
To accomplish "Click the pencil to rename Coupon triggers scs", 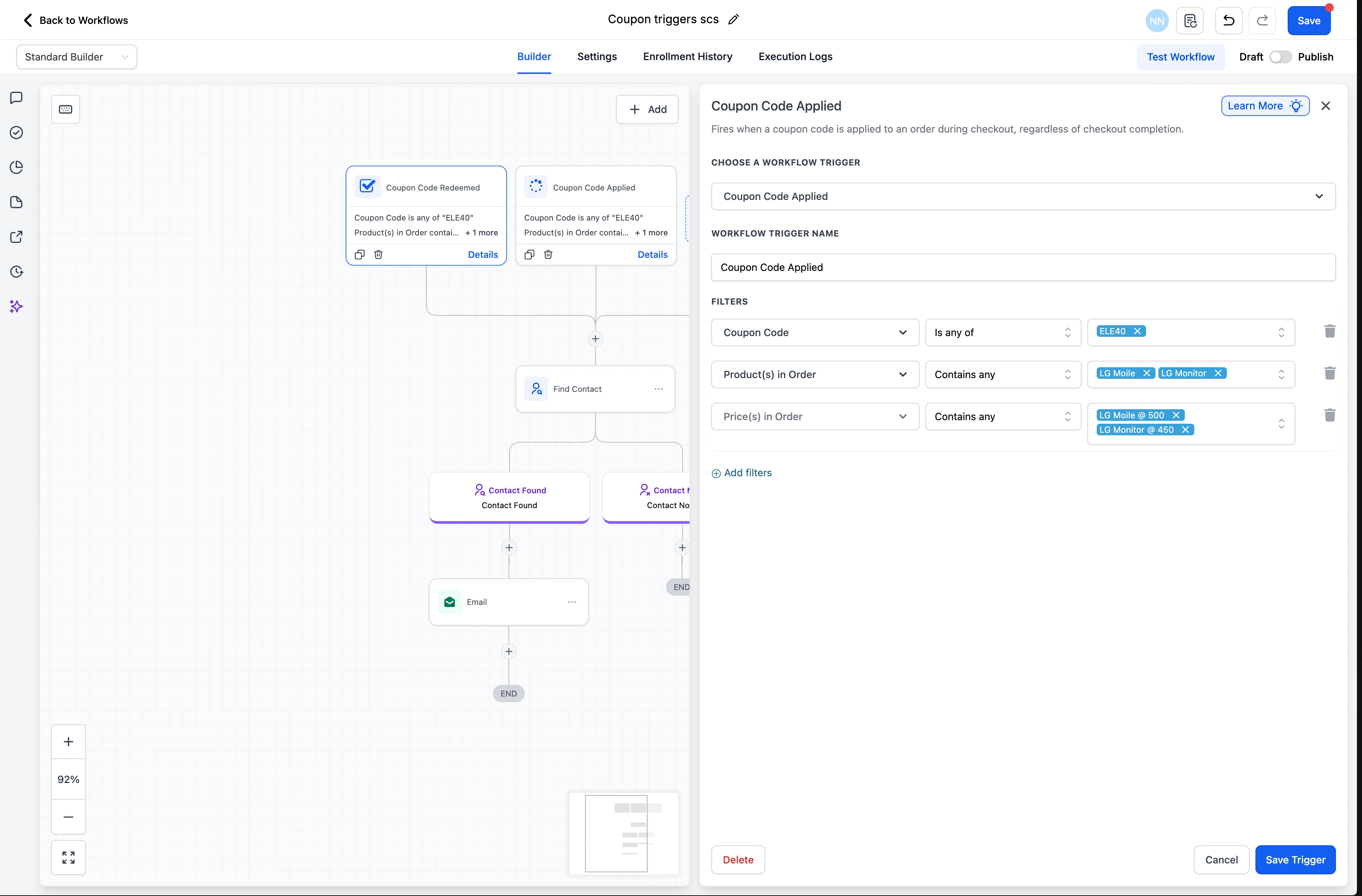I will pos(734,19).
